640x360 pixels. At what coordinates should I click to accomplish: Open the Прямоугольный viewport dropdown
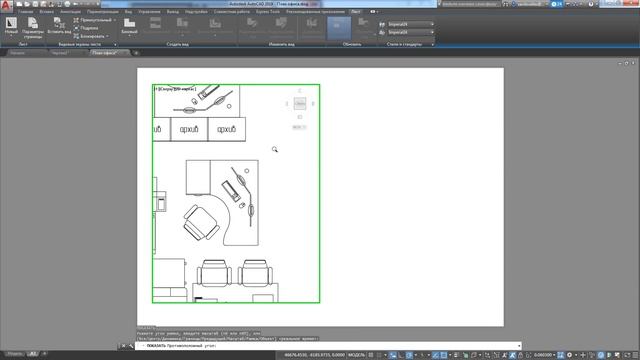click(x=94, y=20)
